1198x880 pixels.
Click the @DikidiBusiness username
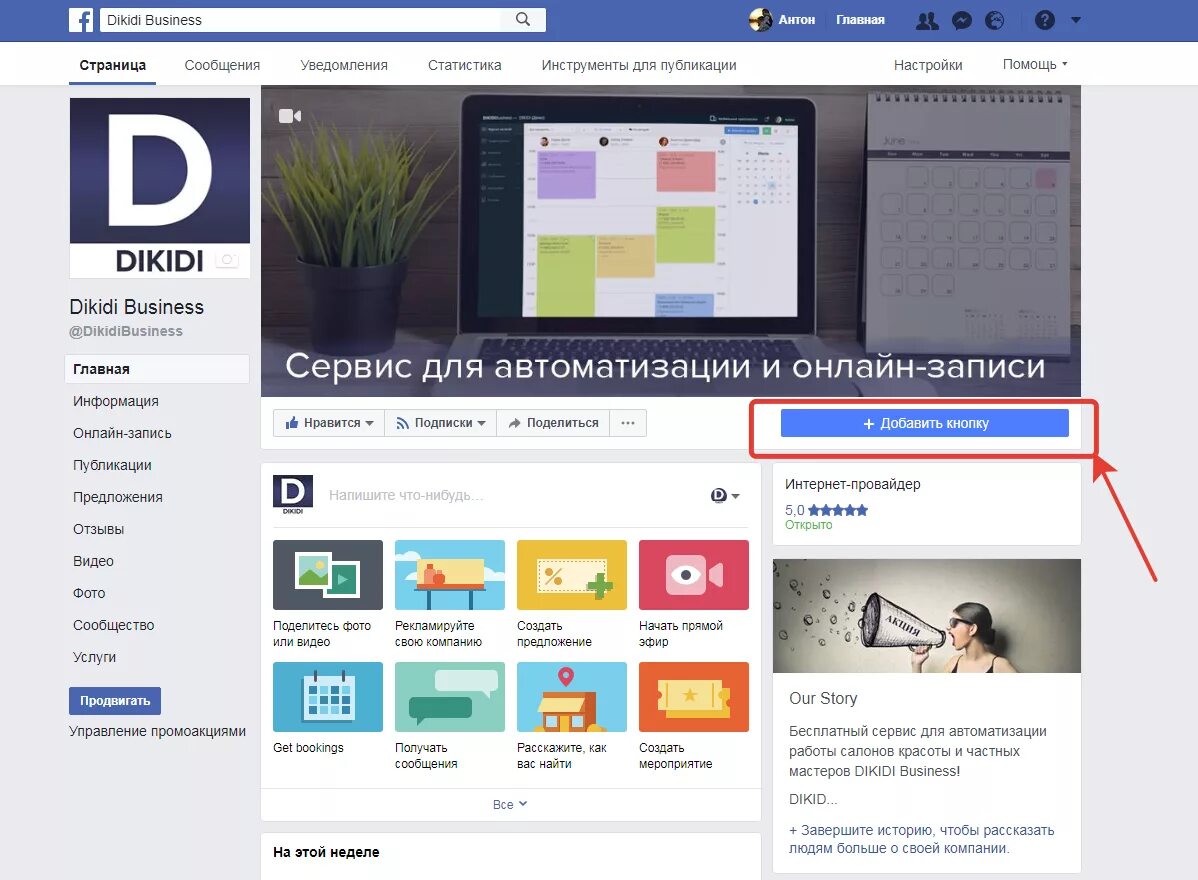[x=126, y=332]
